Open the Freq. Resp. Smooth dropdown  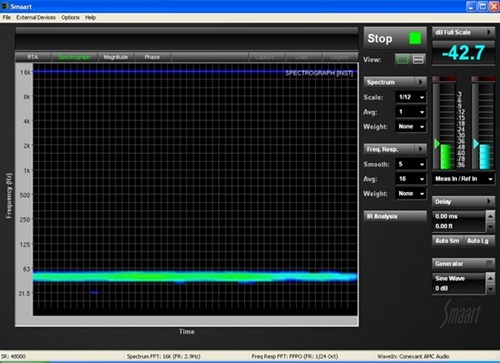click(x=411, y=164)
